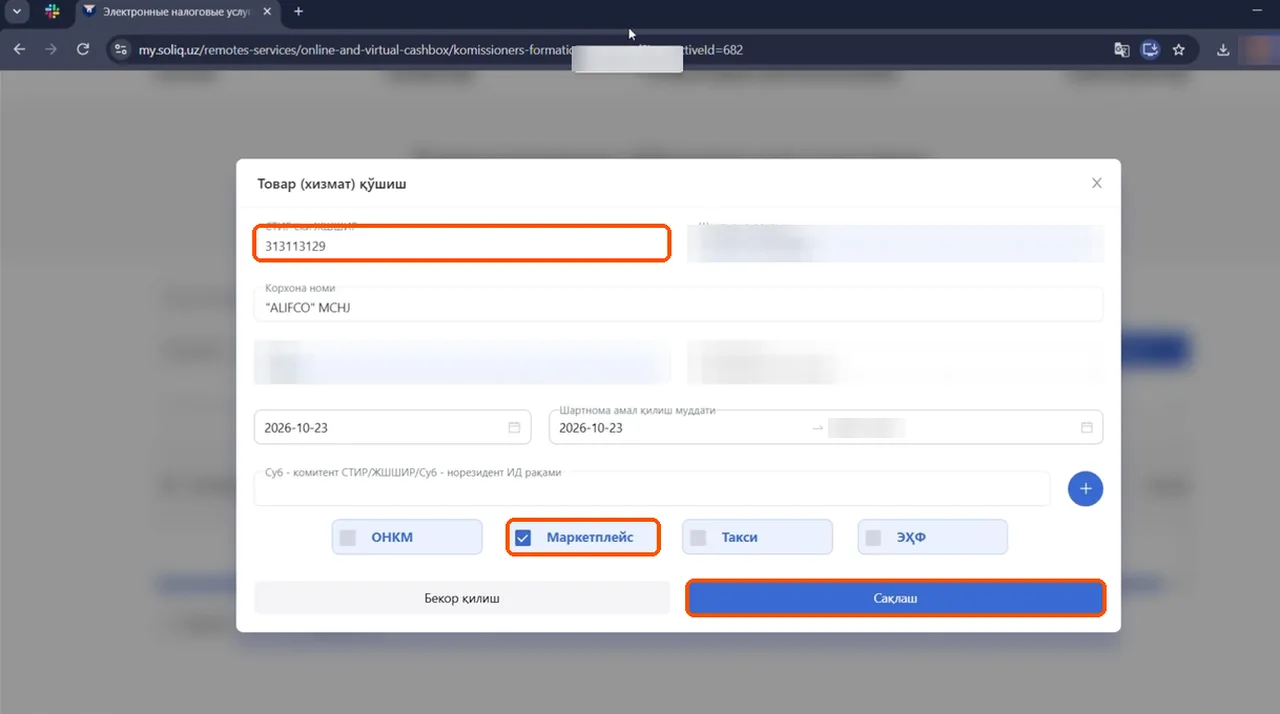Open a new browser tab
The width and height of the screenshot is (1280, 714).
point(298,12)
